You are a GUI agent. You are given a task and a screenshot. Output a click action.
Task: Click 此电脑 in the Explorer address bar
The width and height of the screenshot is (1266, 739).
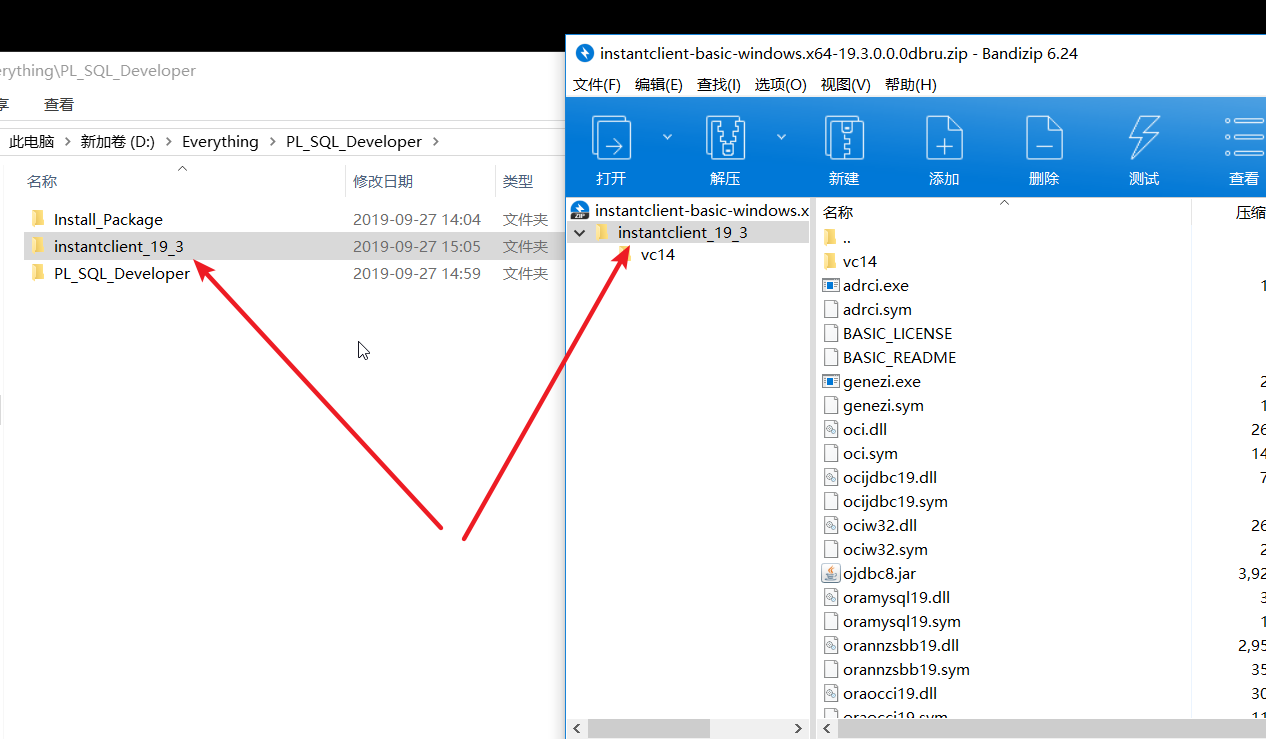pos(32,141)
